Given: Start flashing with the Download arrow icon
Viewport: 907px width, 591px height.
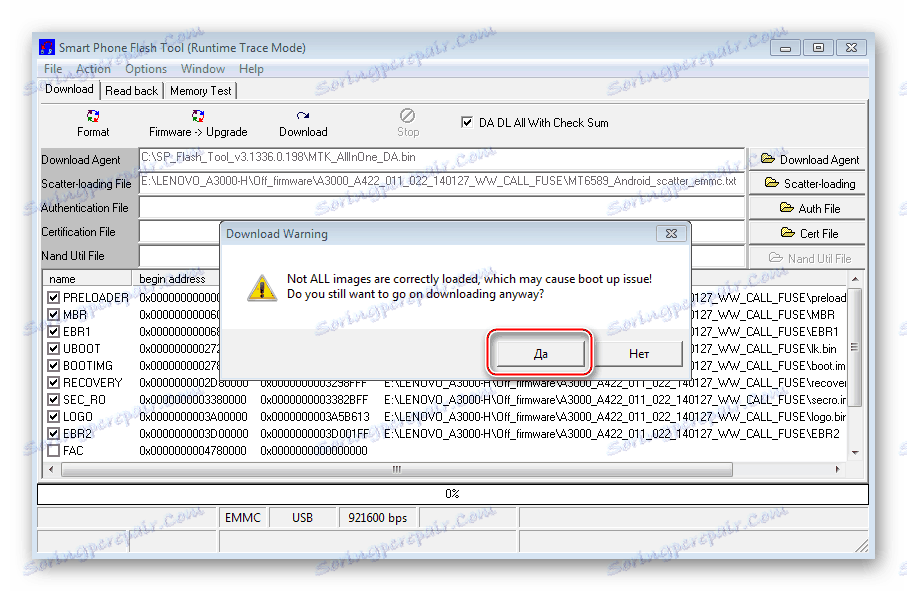Looking at the screenshot, I should point(303,115).
